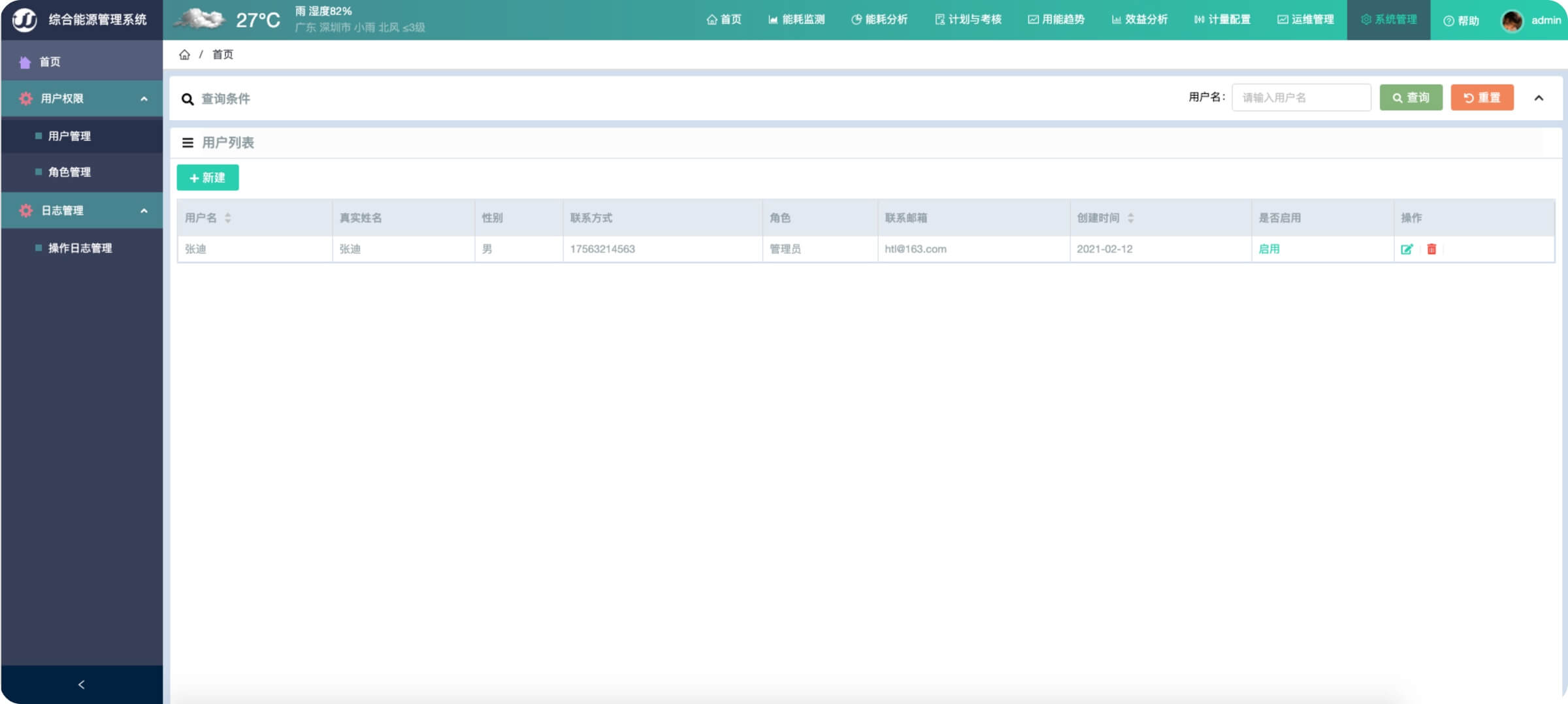Click the 新建 button to add user
The image size is (1568, 704).
pyautogui.click(x=208, y=178)
